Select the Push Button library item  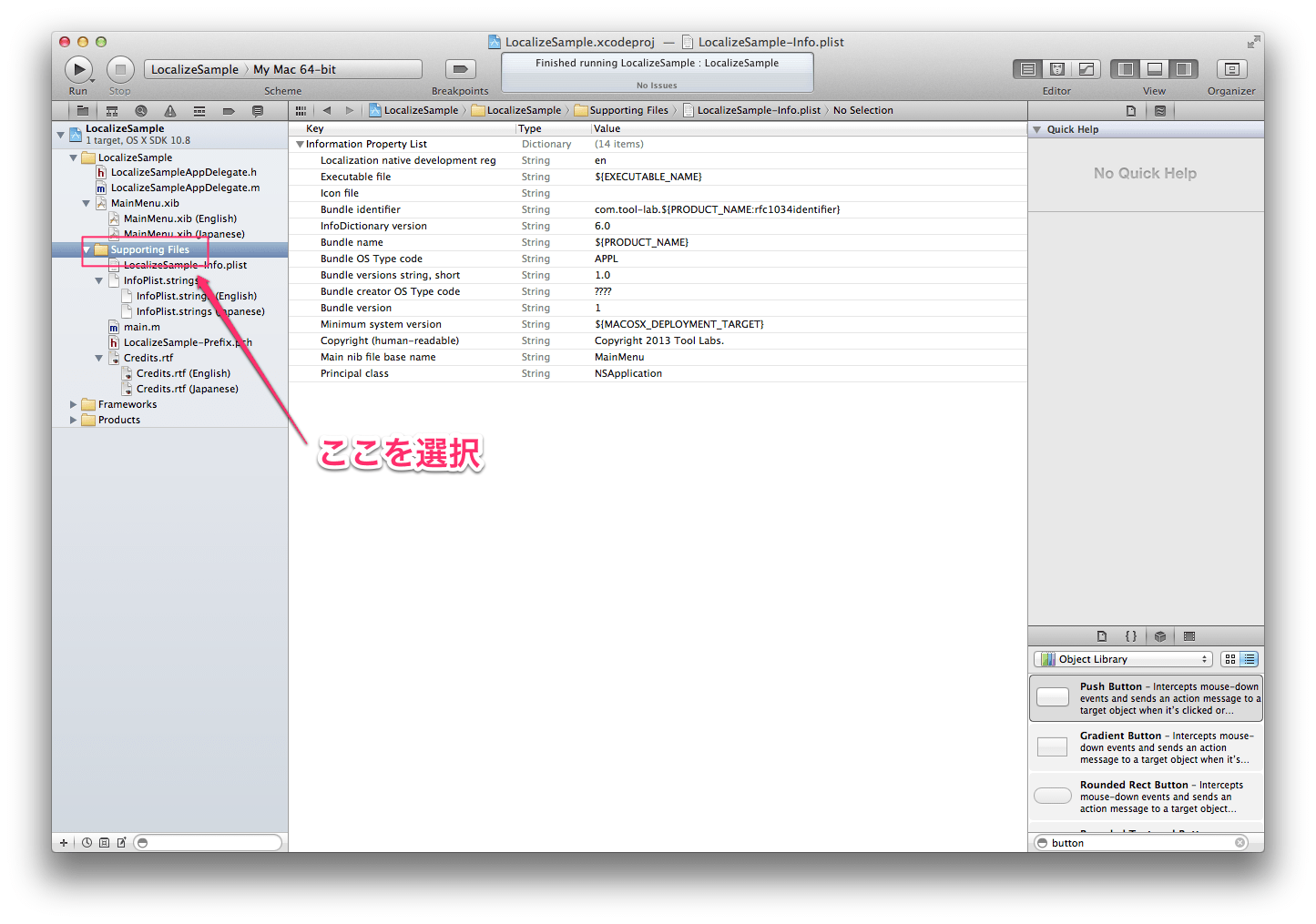(x=1146, y=698)
